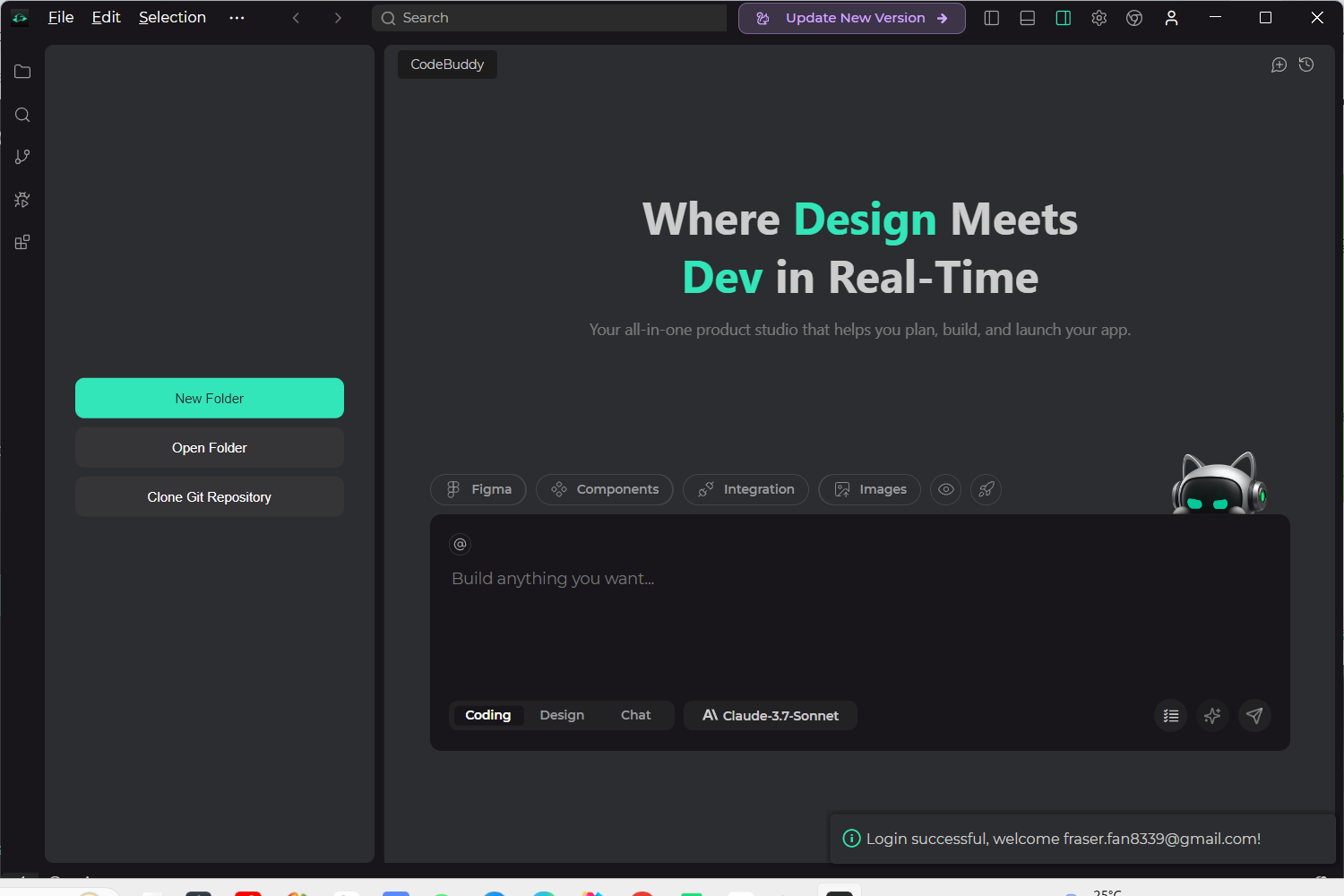Click the Components chip
This screenshot has height=896, width=1344.
tap(605, 489)
